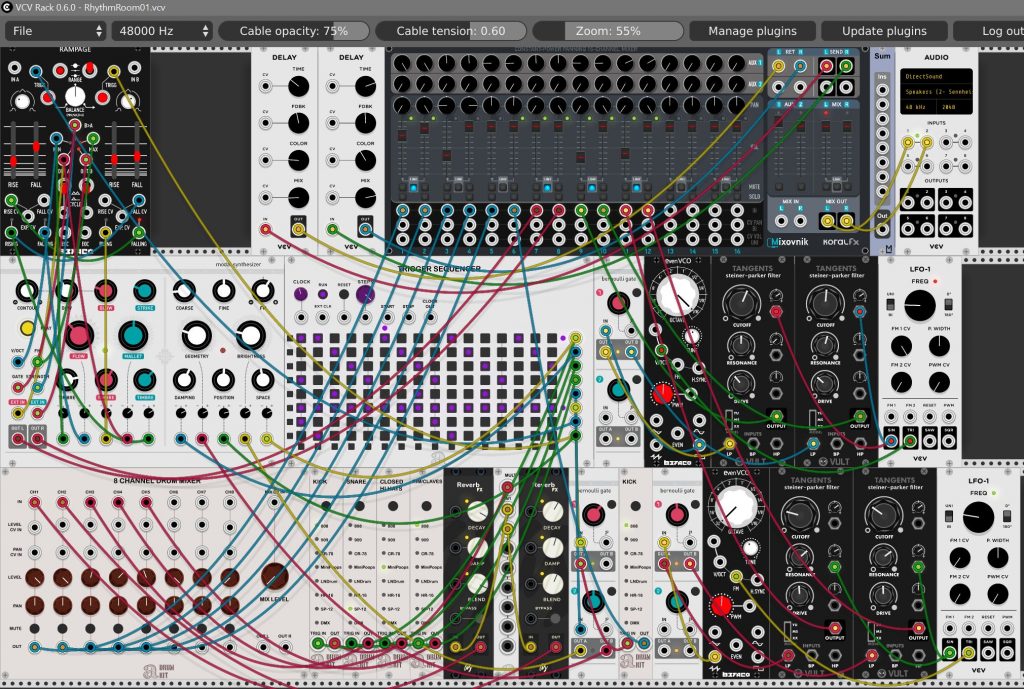1024x689 pixels.
Task: Click the Rampage MAX output jack
Action: tap(93, 138)
